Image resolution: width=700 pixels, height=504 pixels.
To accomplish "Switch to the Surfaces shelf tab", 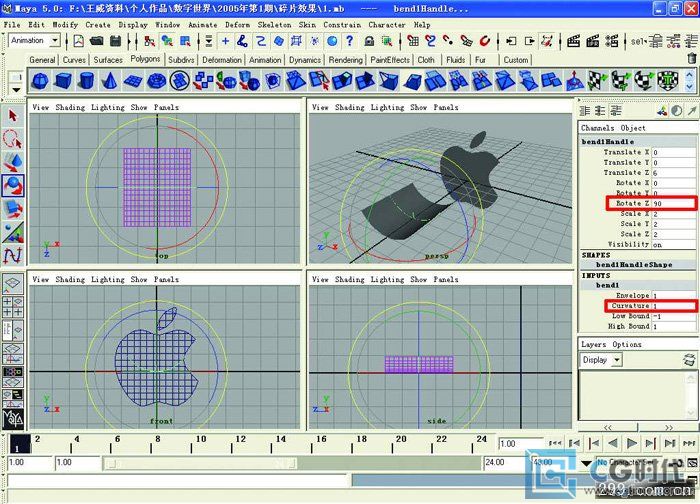I will [108, 60].
